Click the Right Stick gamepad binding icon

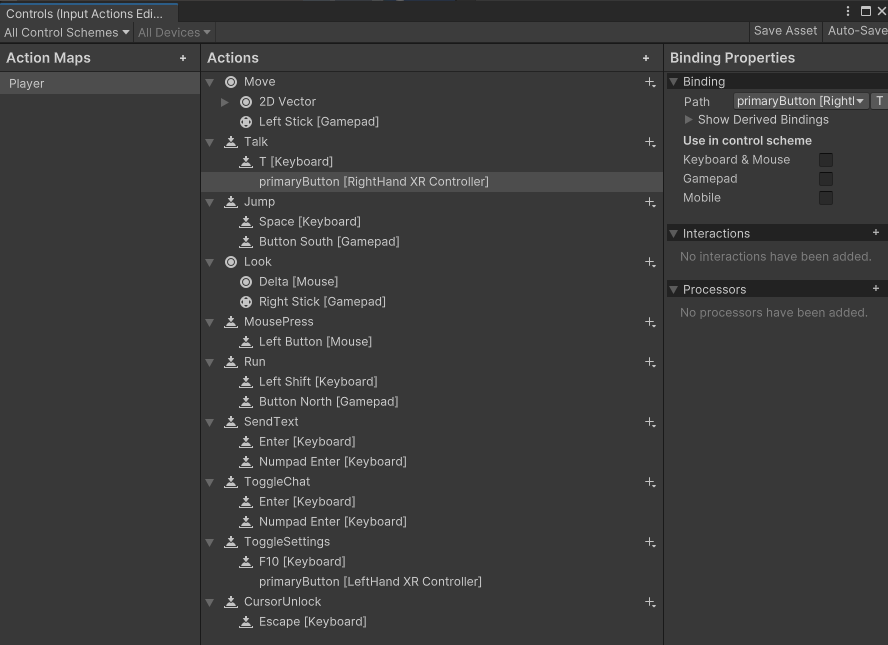click(x=246, y=302)
